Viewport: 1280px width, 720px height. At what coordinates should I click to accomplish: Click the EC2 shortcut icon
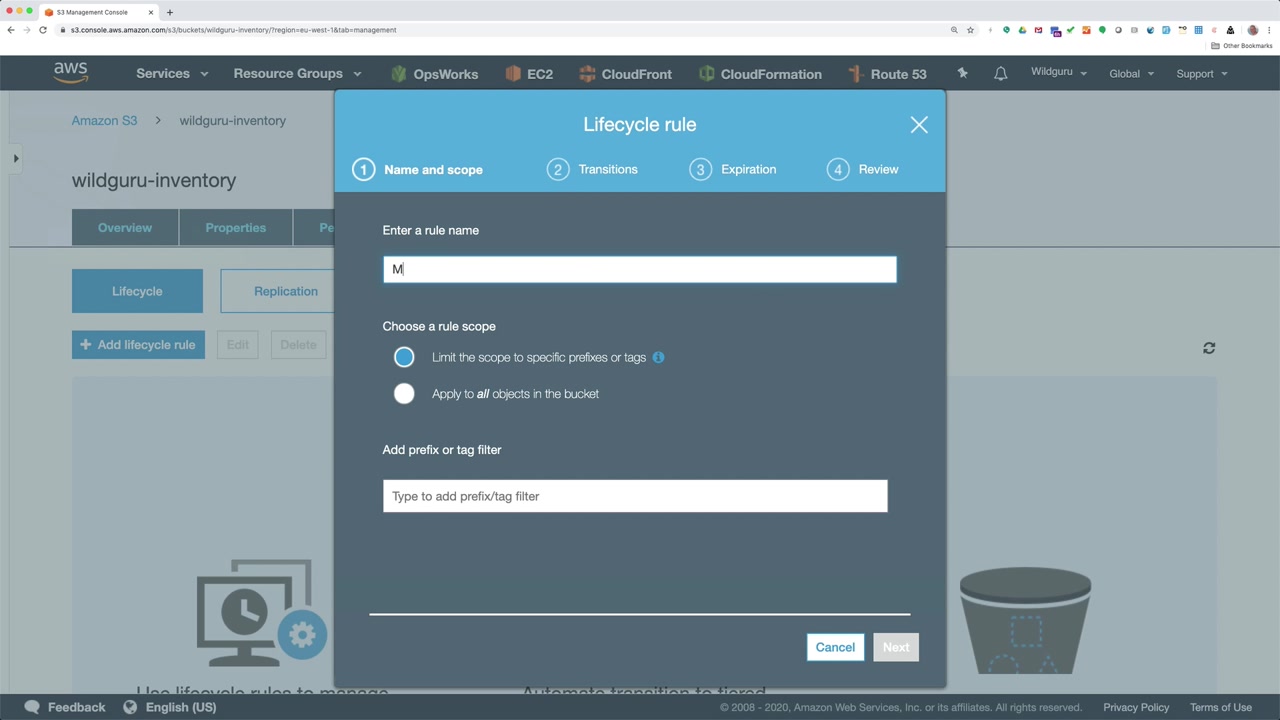point(513,74)
